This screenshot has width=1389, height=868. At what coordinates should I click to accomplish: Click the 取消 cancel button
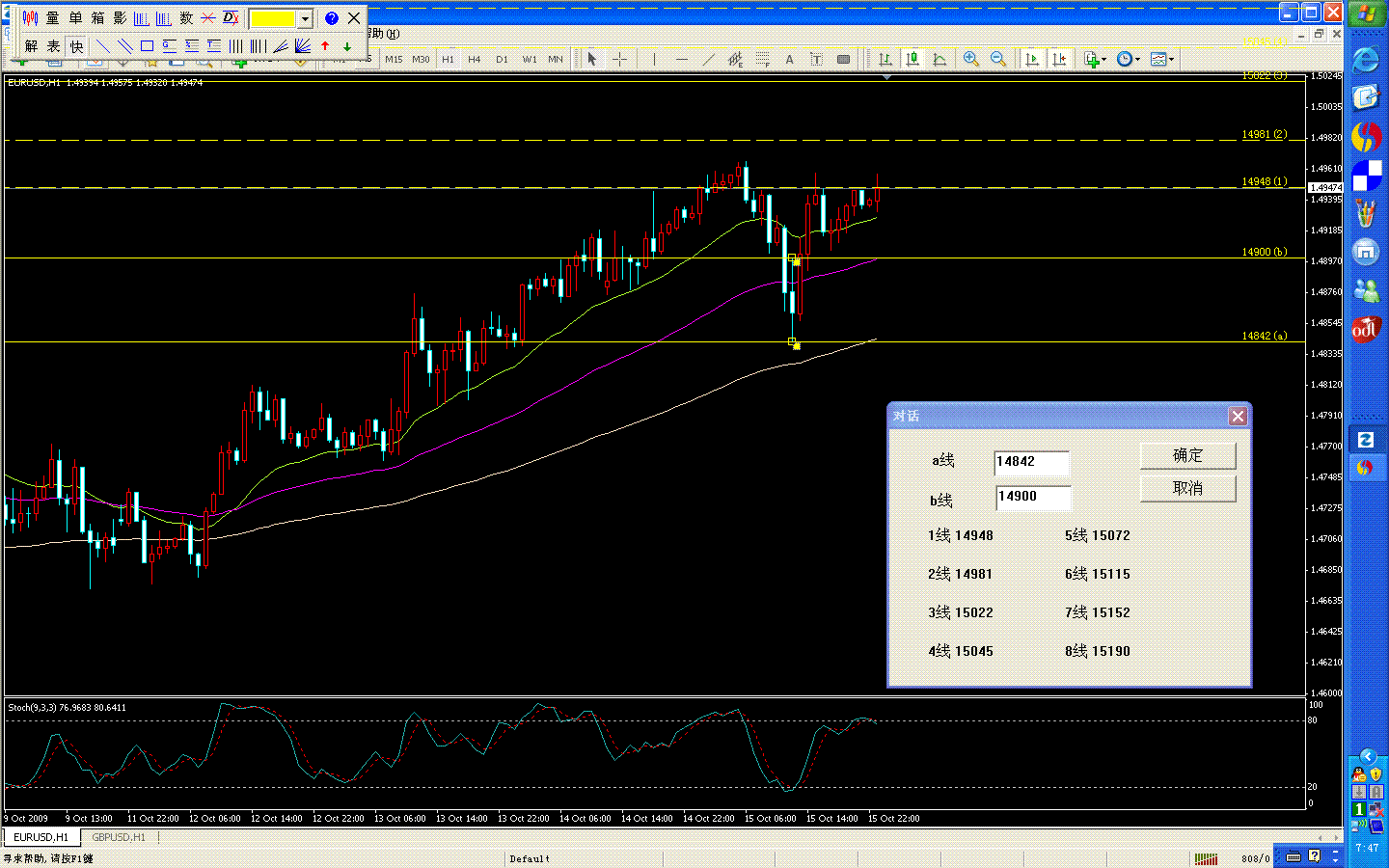(x=1187, y=488)
